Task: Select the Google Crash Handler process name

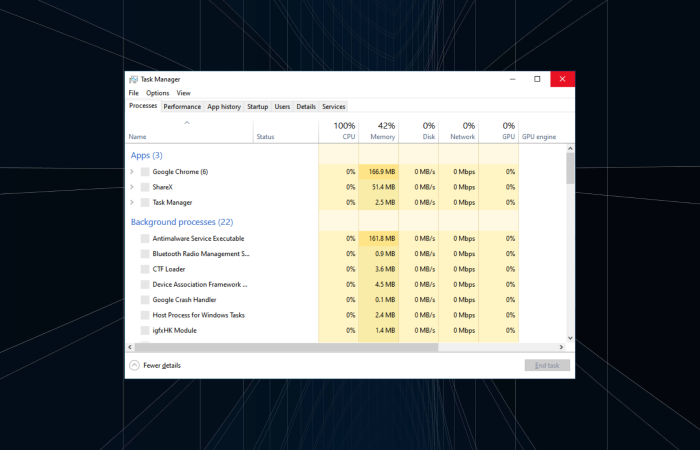Action: tap(184, 300)
